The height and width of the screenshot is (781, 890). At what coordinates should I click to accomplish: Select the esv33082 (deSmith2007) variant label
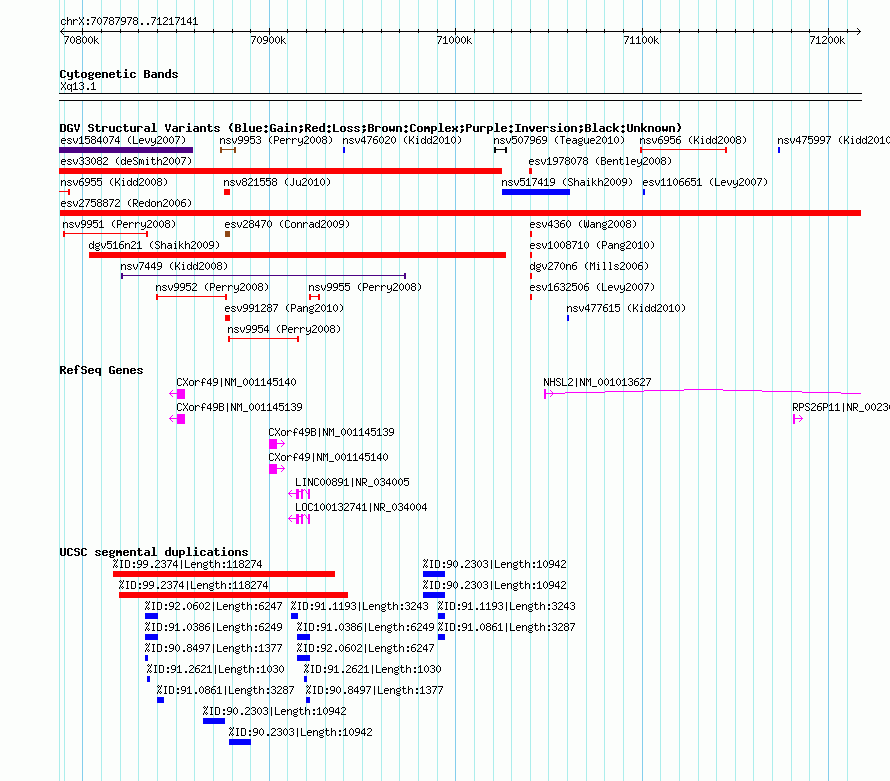point(126,161)
